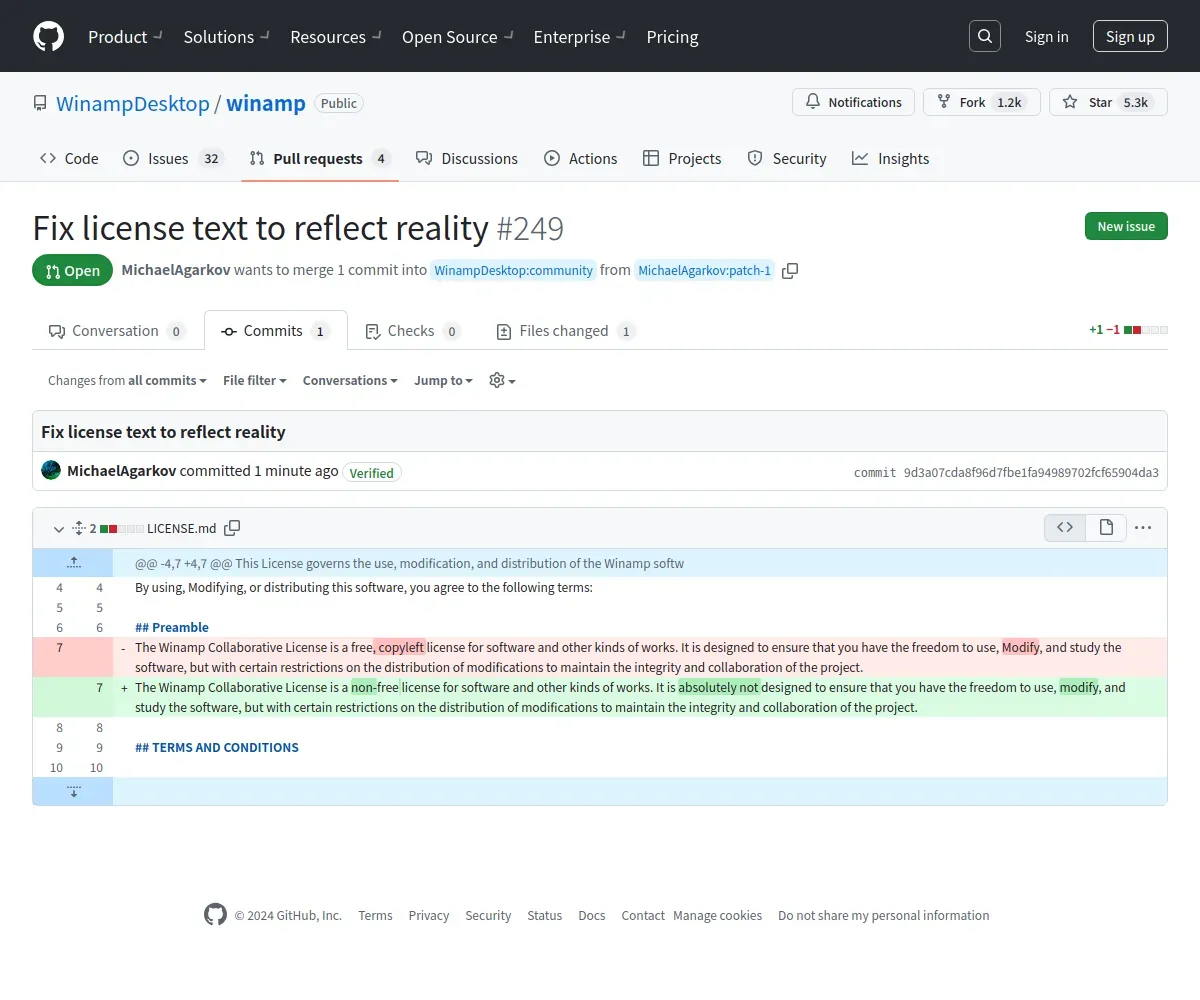Copy LICENSE.md file path icon
Viewport: 1200px width, 1000px height.
(232, 528)
